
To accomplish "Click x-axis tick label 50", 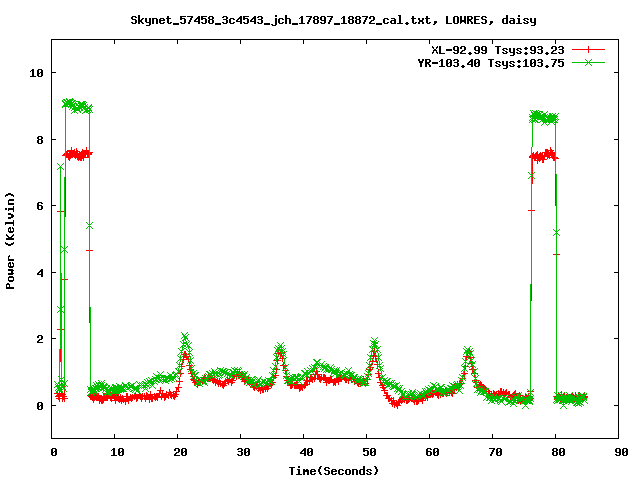I will click(x=369, y=452).
